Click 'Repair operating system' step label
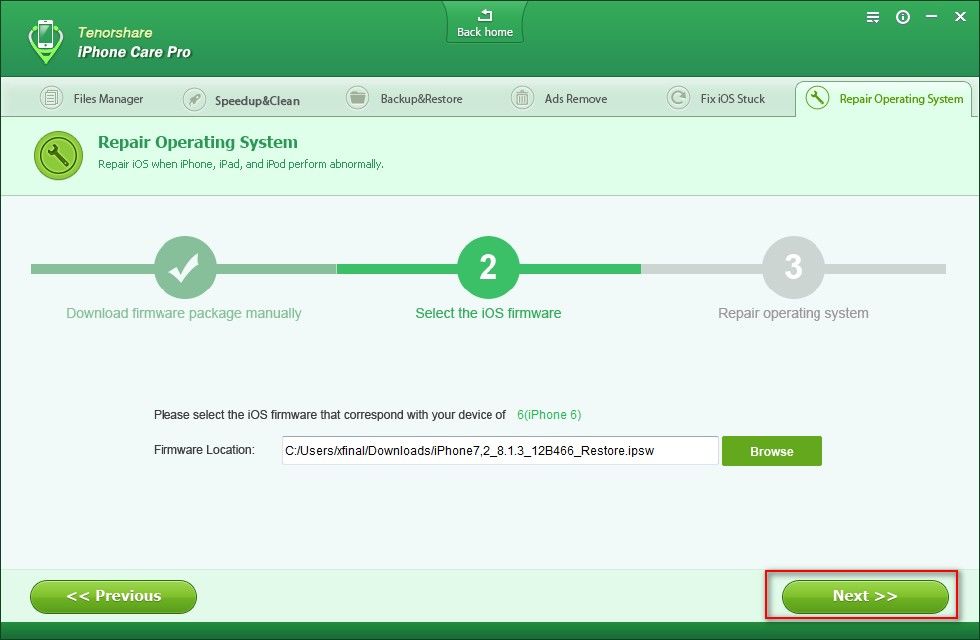The image size is (980, 640). coord(793,313)
